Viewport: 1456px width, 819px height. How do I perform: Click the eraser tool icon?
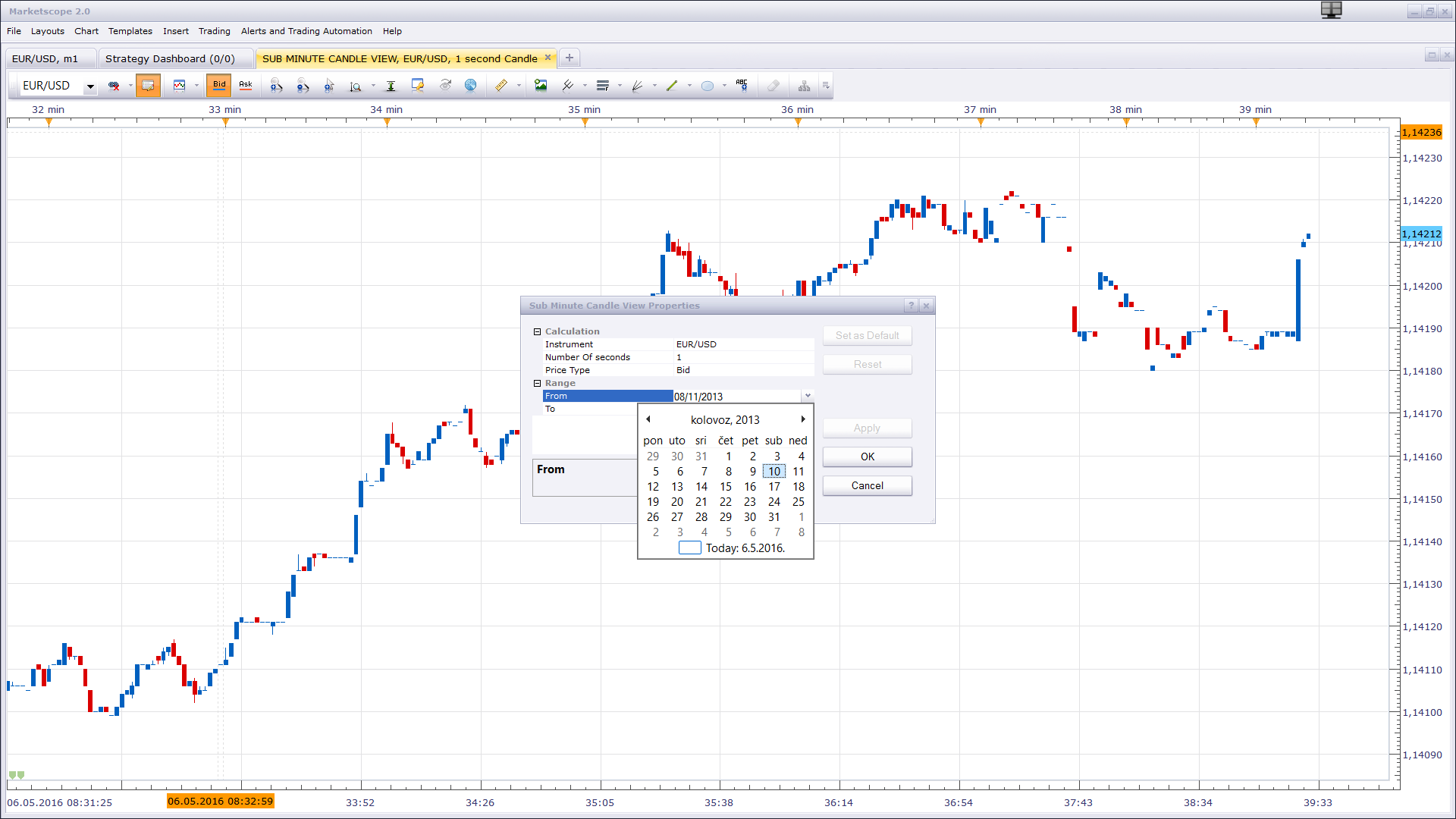coord(773,86)
